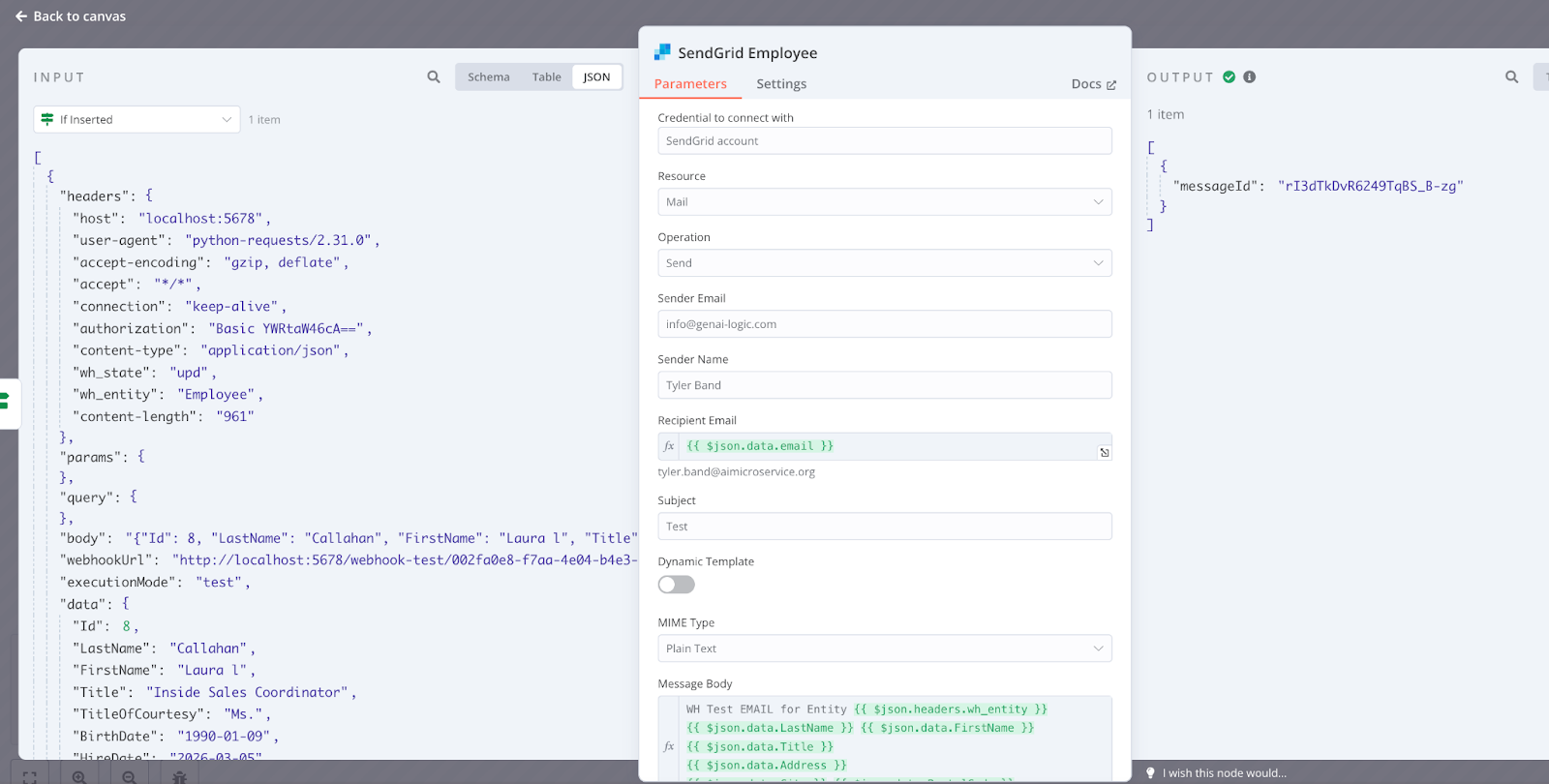
Task: Click the "params" key in input JSON
Action: click(x=94, y=456)
